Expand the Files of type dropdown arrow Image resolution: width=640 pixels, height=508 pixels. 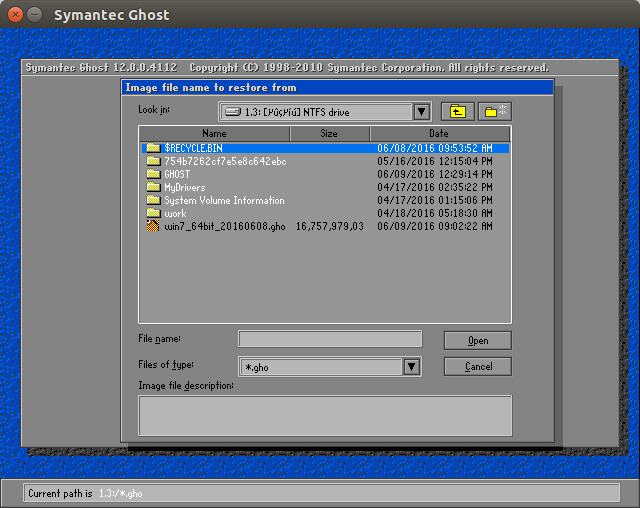pos(412,367)
